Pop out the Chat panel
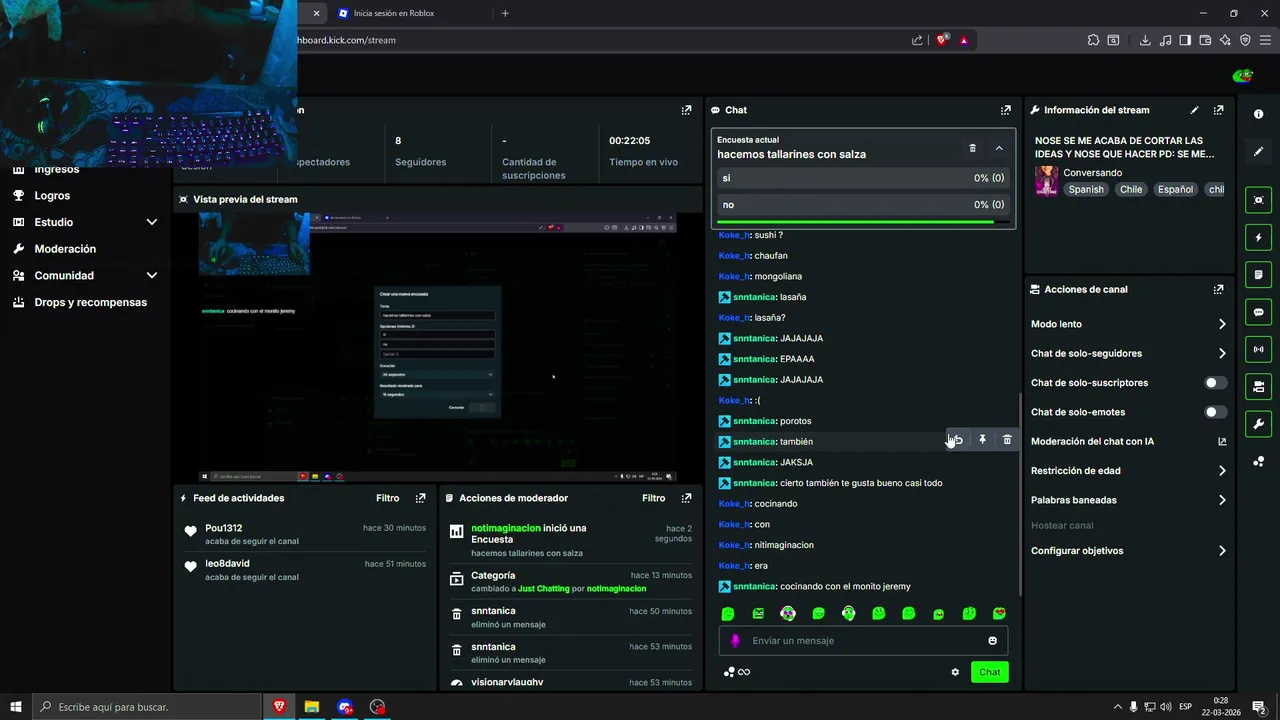This screenshot has height=720, width=1280. point(1005,110)
